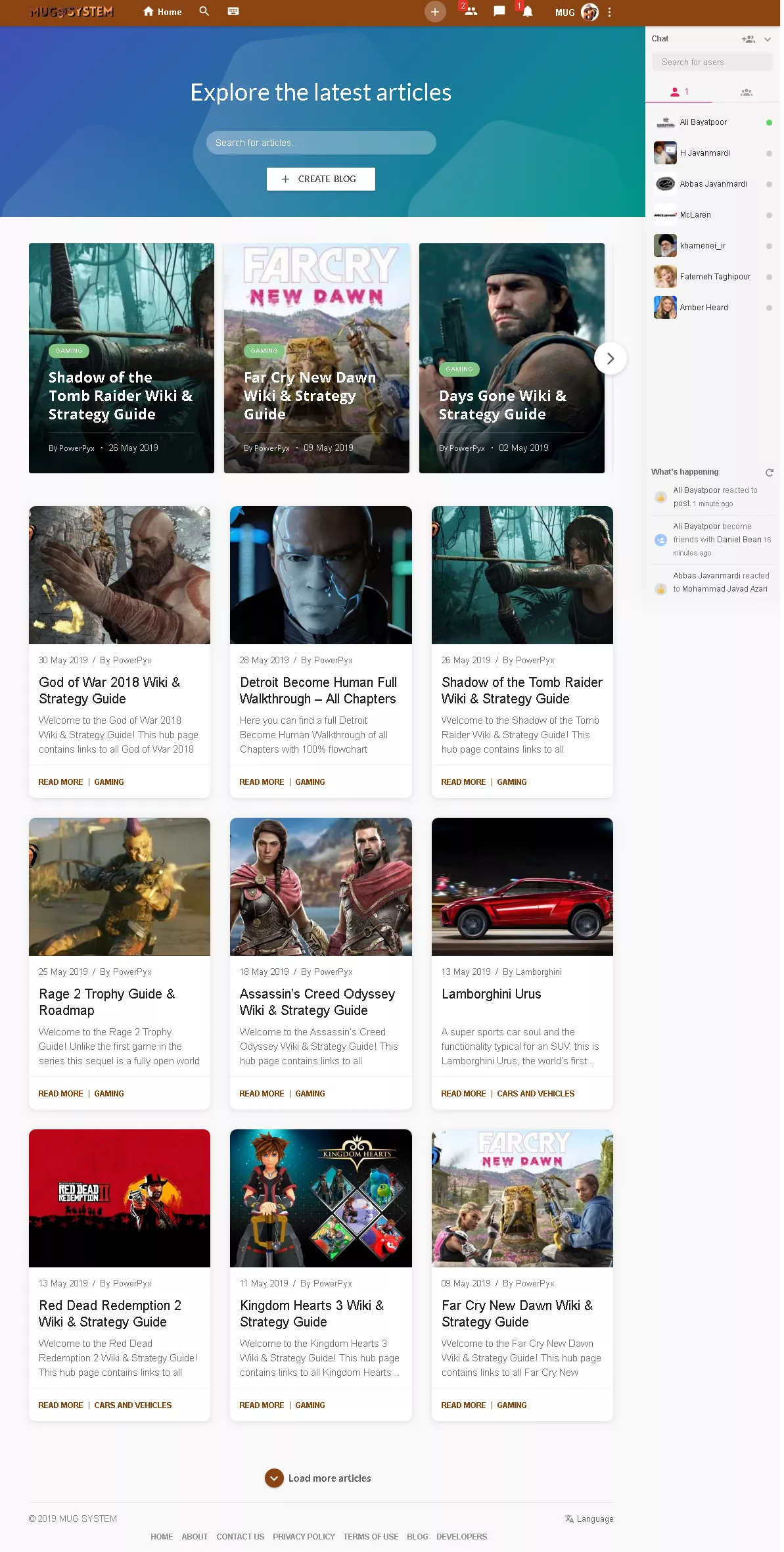Click the CREATE BLOG button

pos(321,179)
